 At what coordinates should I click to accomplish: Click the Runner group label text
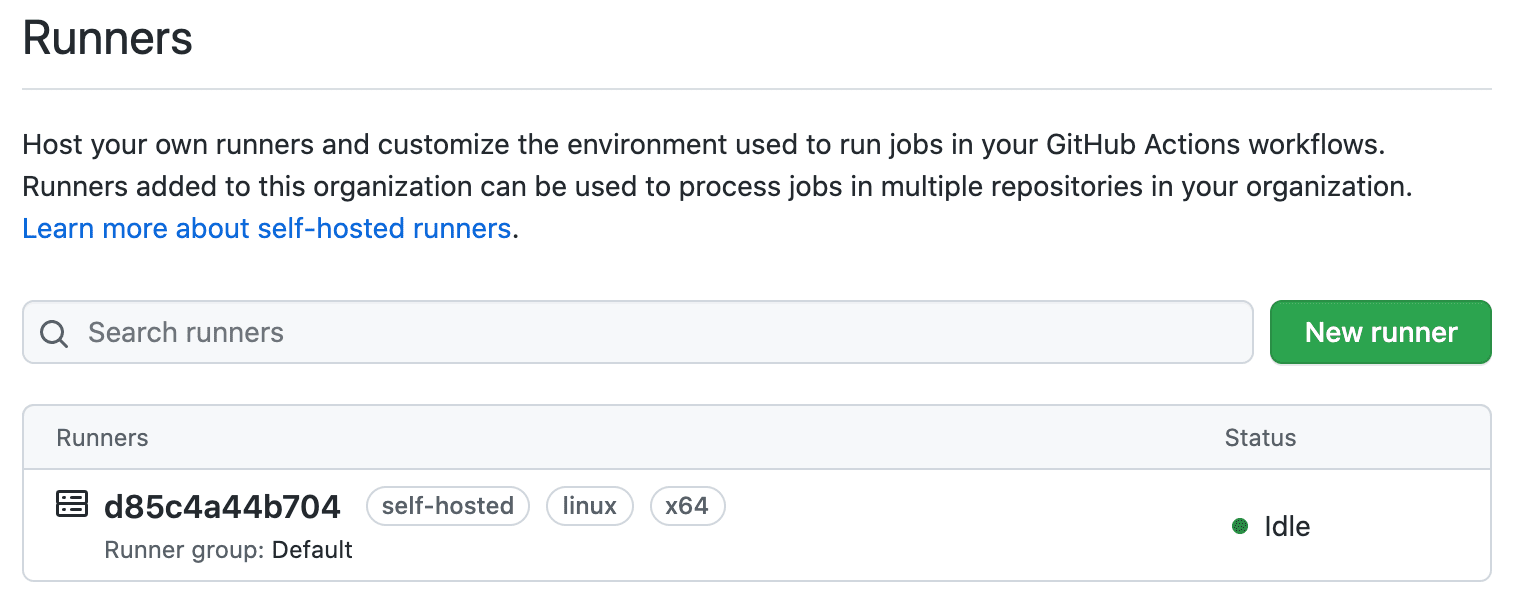coord(185,550)
